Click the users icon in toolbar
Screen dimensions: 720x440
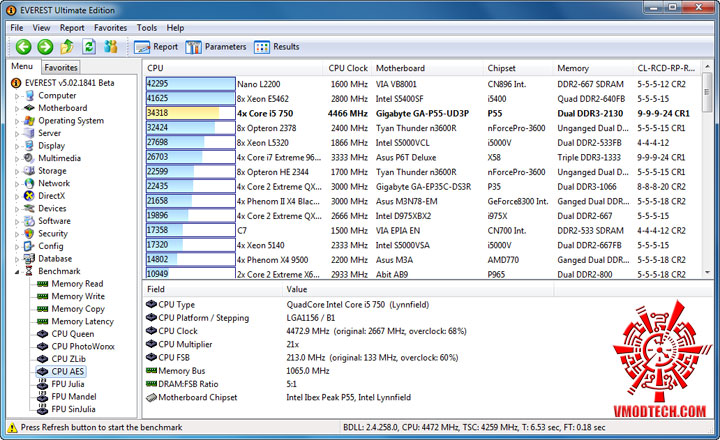tap(111, 46)
